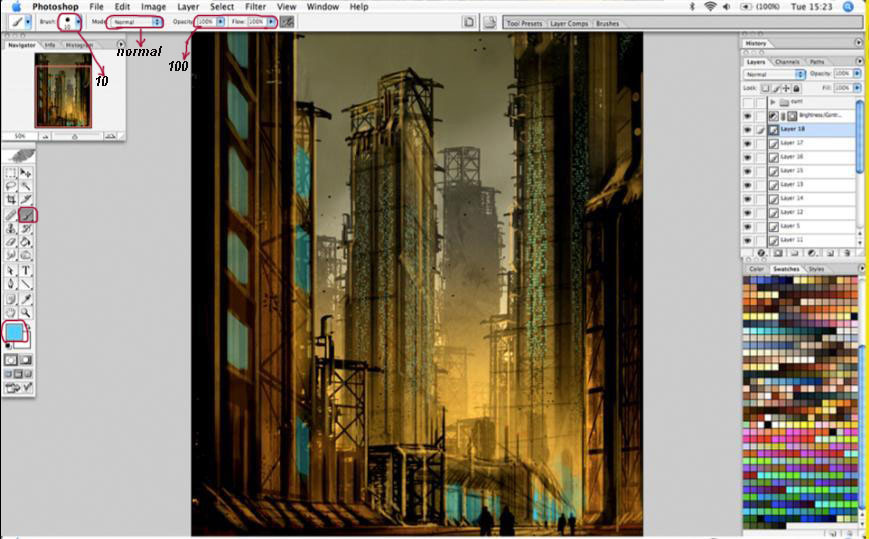Select the Brush tool in the toolbox

[x=27, y=215]
